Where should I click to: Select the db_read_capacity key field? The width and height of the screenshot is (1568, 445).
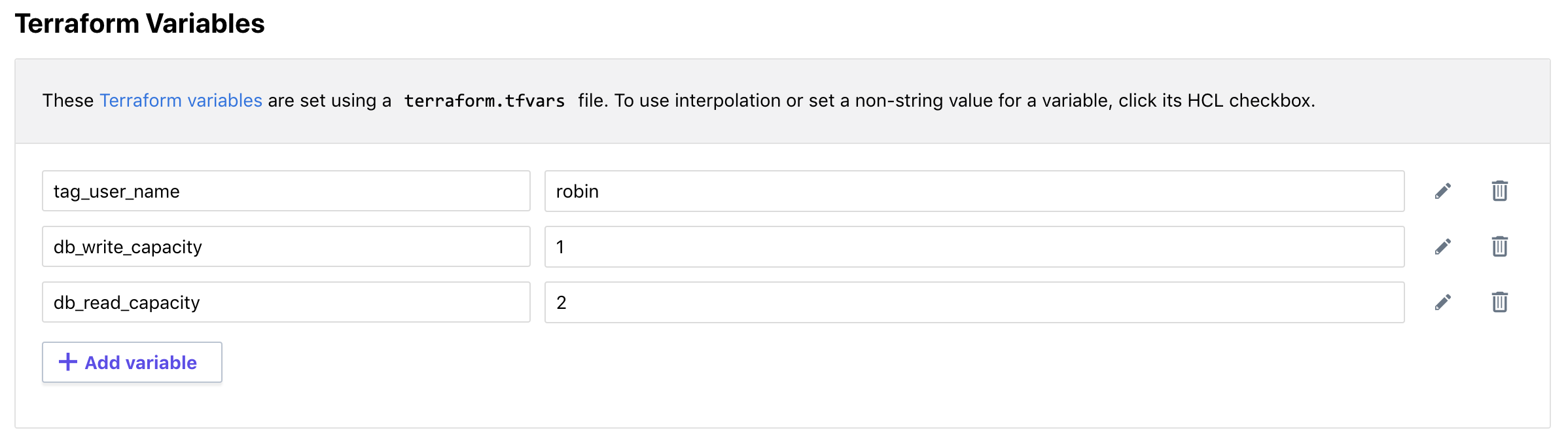[286, 302]
